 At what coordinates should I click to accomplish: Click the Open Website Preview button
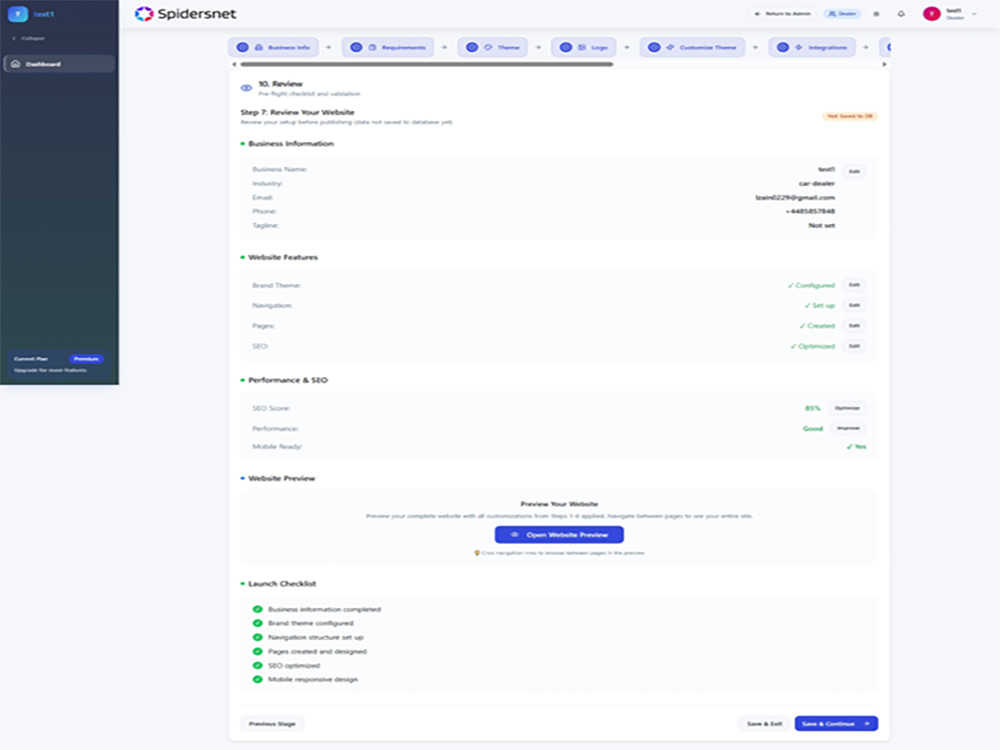point(559,534)
